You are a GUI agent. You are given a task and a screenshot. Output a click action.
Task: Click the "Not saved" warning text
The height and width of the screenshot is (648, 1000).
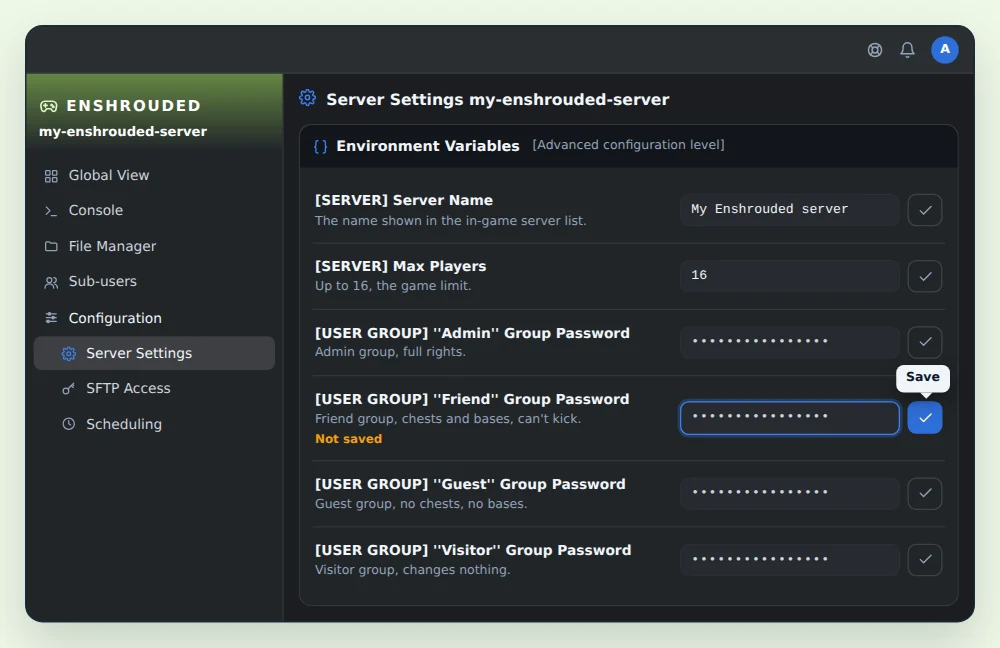click(348, 439)
